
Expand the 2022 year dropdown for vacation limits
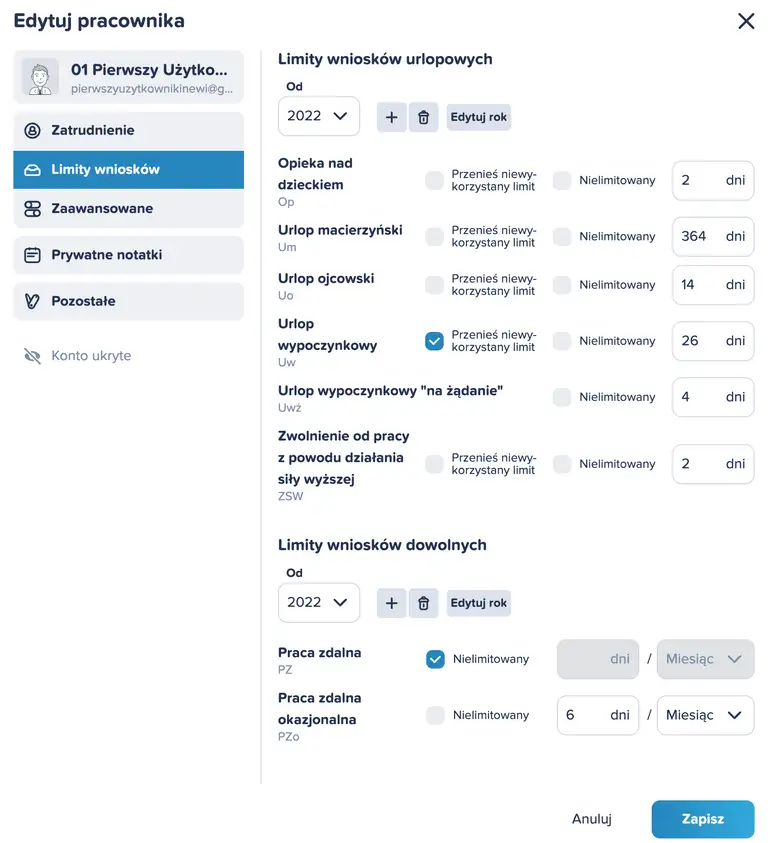(x=318, y=116)
